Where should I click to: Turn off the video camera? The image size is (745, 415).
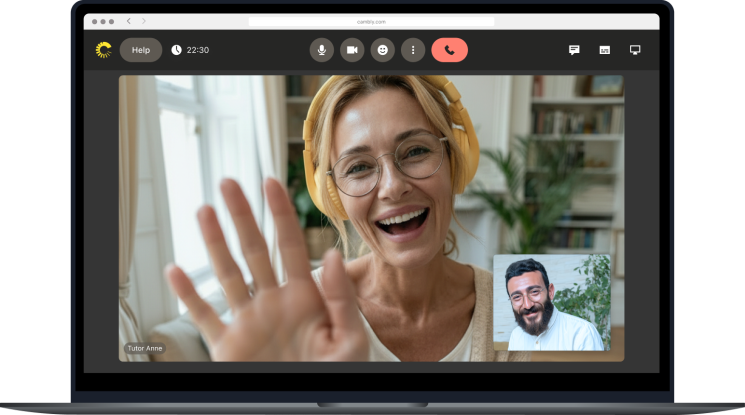point(352,50)
